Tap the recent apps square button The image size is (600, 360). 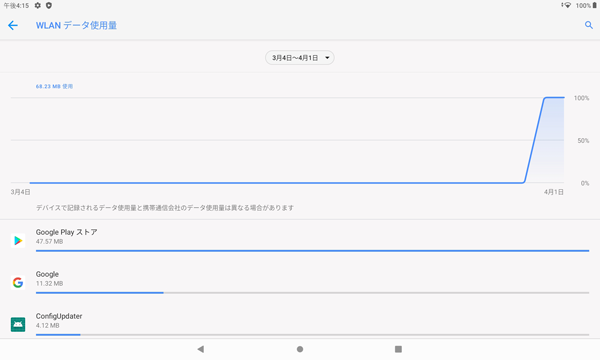398,349
